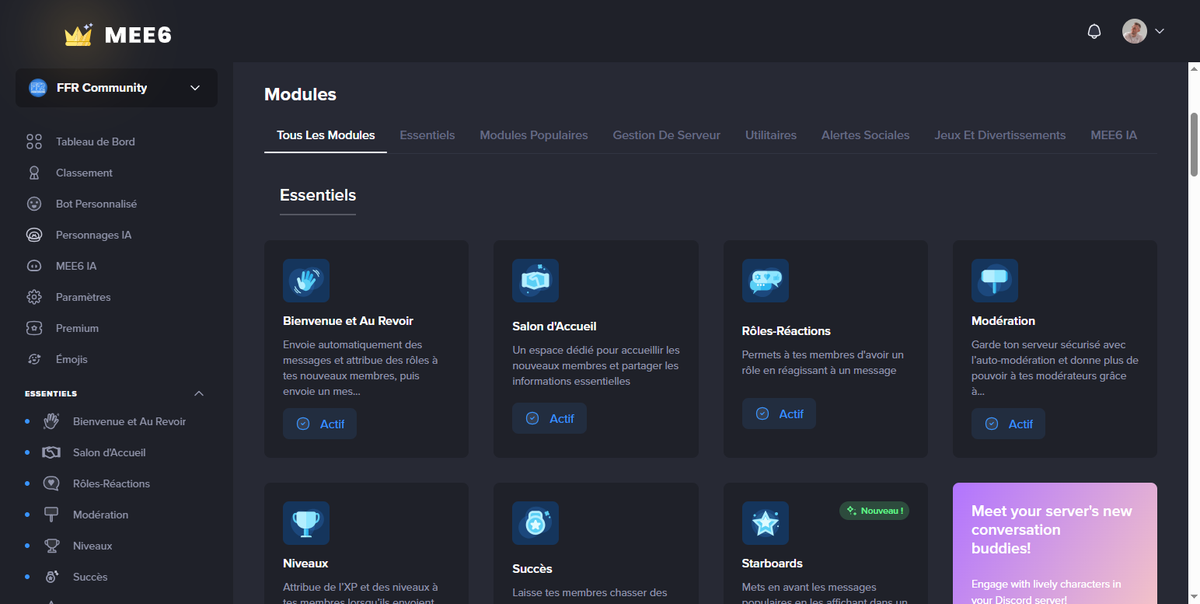
Task: Open Paramètres in sidebar
Action: click(x=83, y=297)
